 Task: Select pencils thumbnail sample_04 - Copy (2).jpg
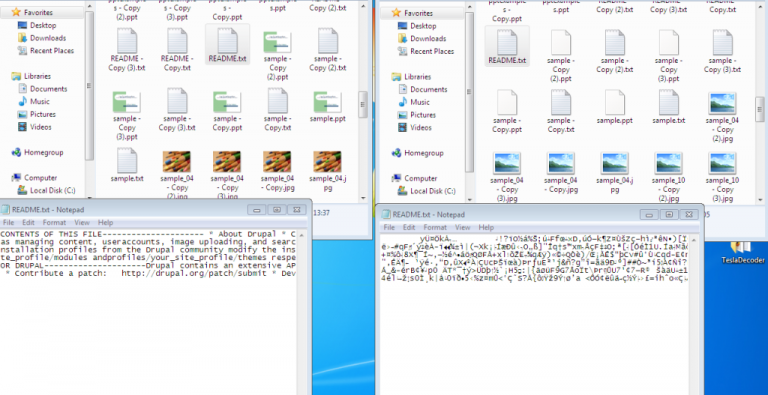tap(177, 174)
